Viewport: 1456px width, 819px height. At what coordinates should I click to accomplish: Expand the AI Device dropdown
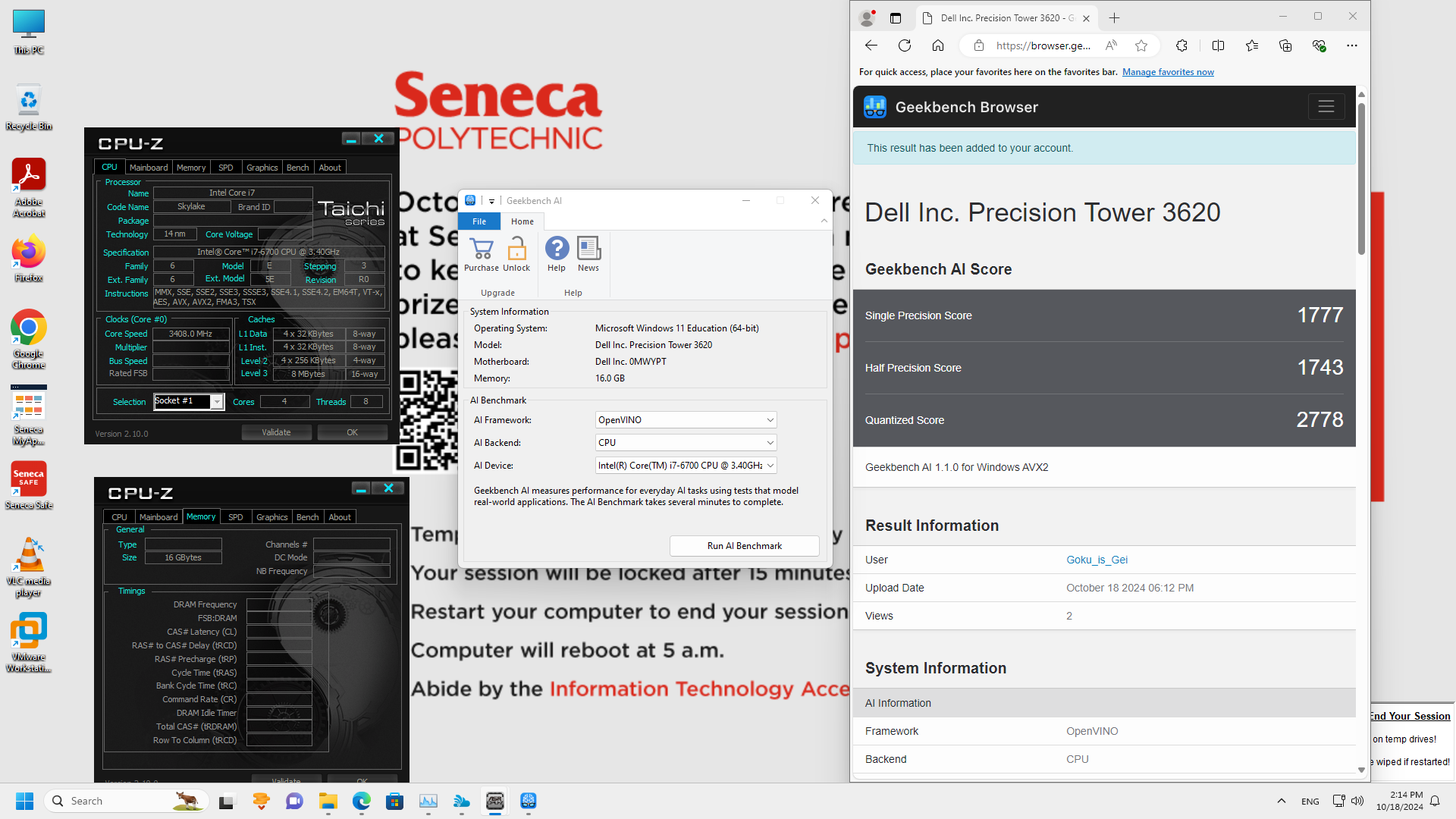(770, 466)
